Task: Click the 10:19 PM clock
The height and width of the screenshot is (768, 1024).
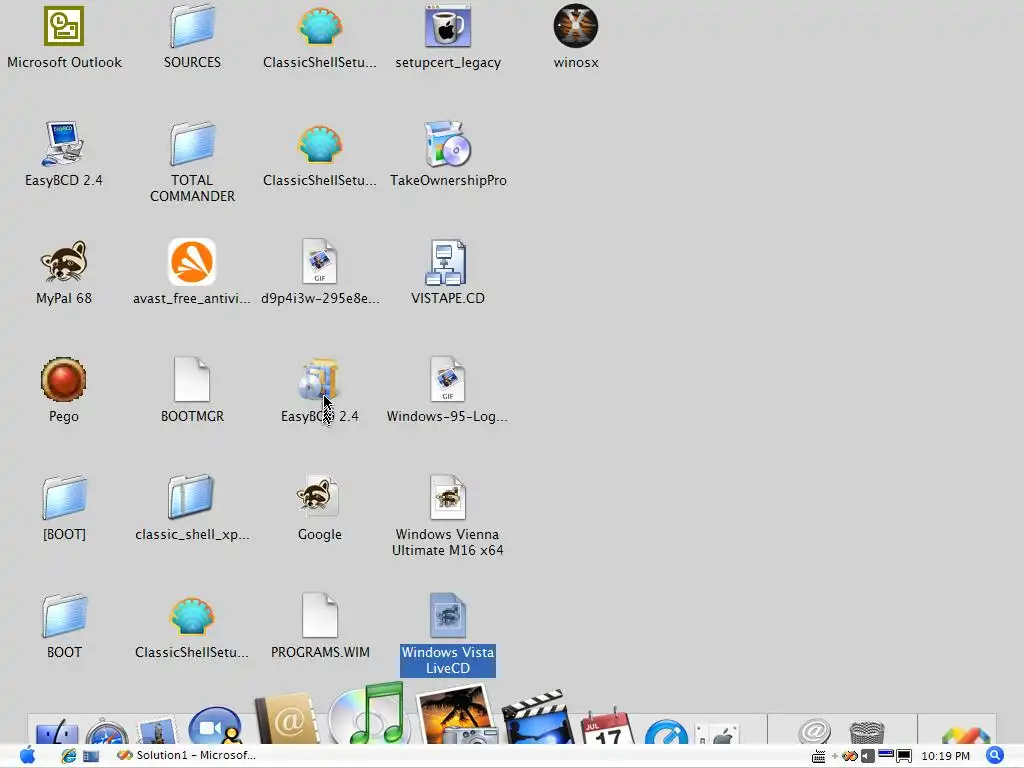Action: 945,756
